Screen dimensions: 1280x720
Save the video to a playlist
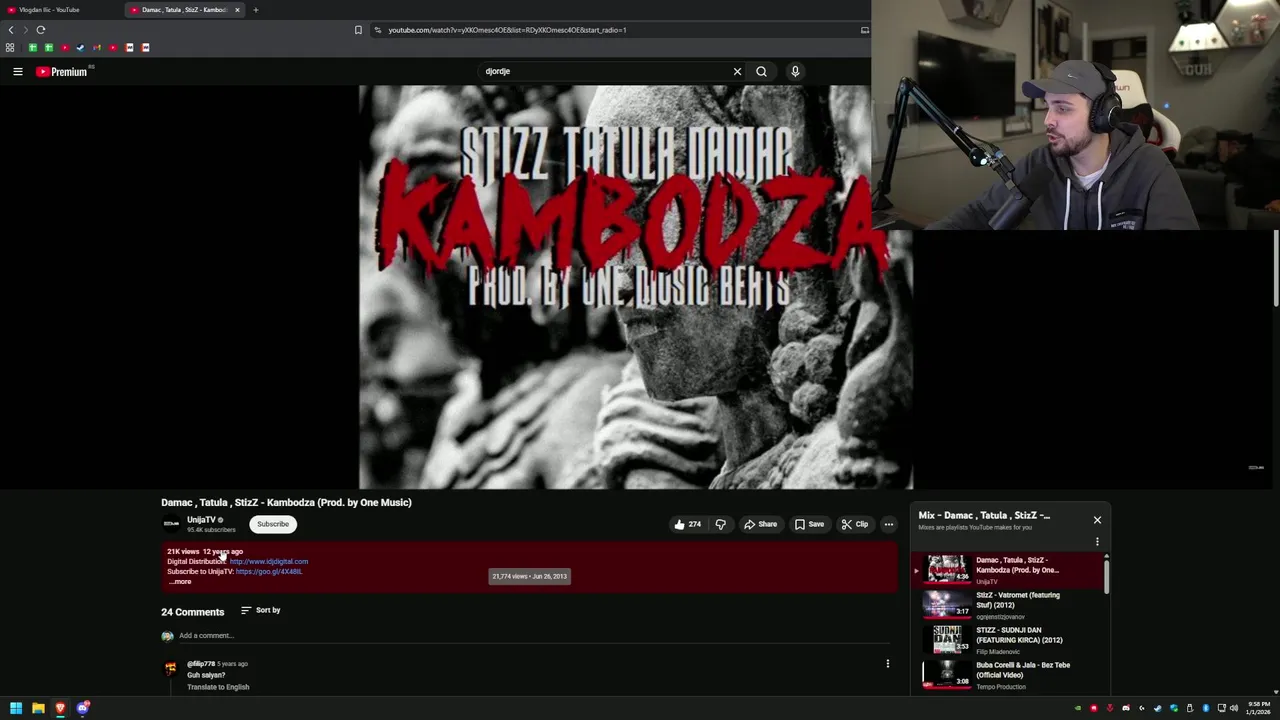click(809, 524)
